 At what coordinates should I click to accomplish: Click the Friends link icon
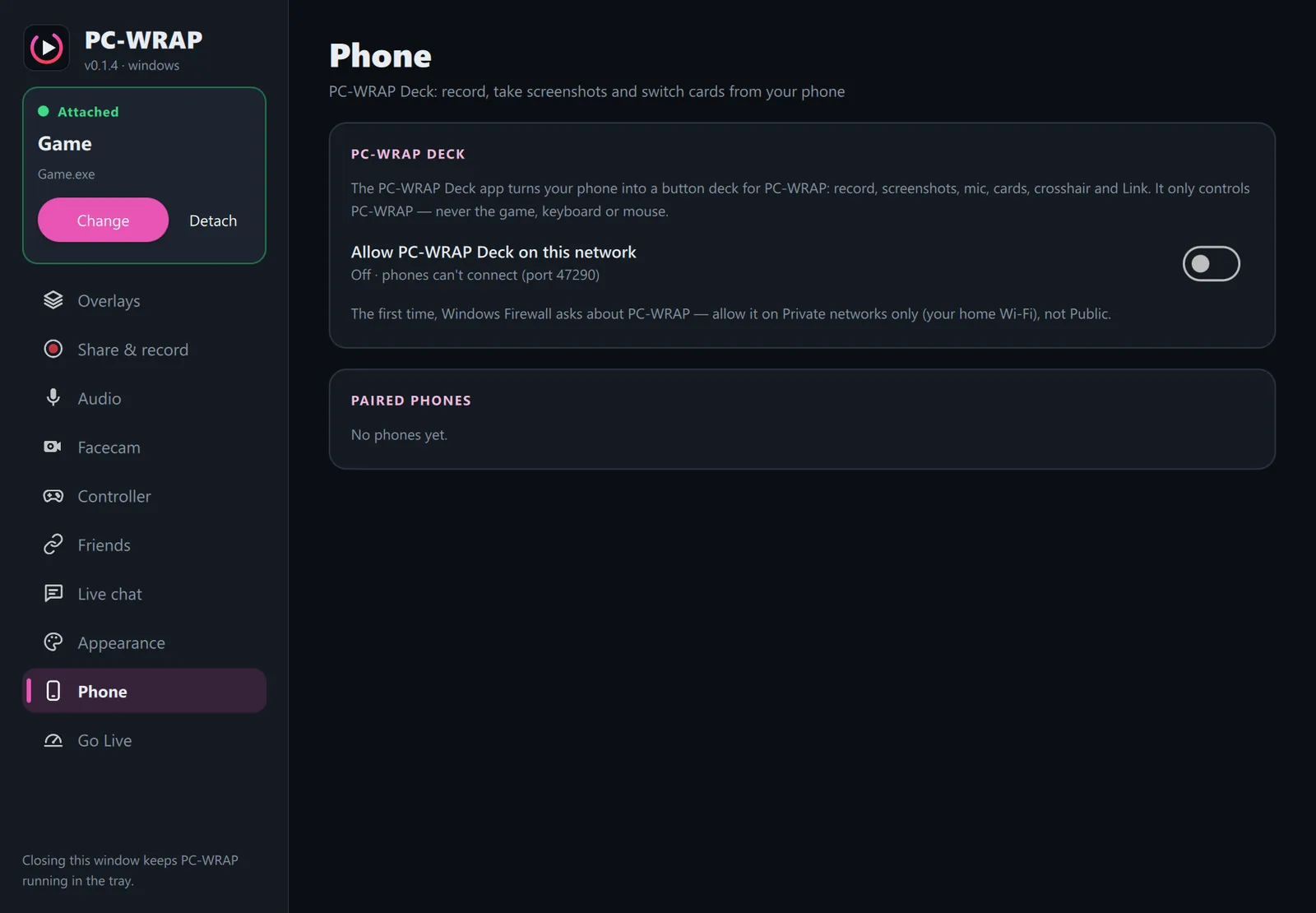click(x=53, y=545)
